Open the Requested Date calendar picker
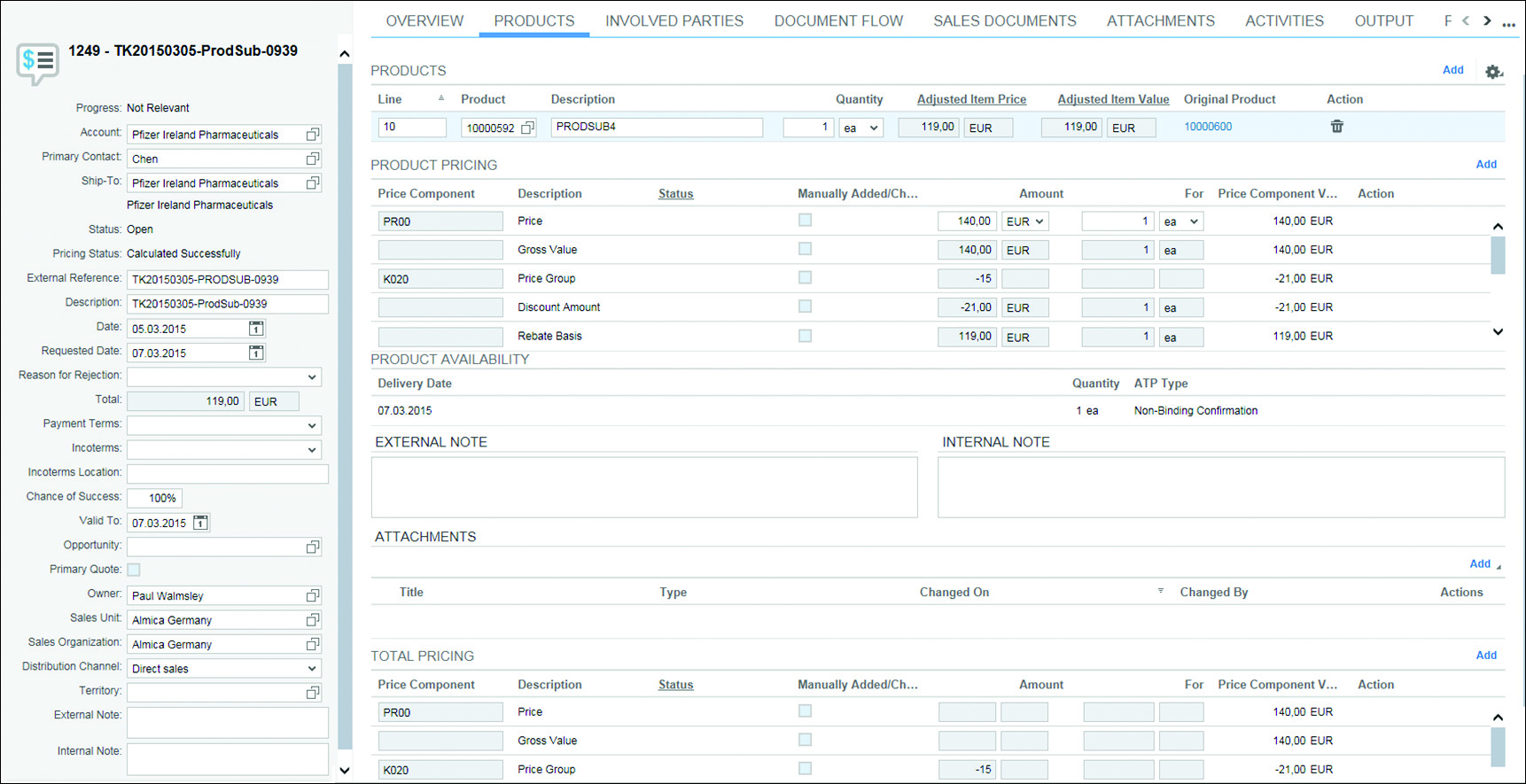This screenshot has width=1526, height=784. [256, 353]
